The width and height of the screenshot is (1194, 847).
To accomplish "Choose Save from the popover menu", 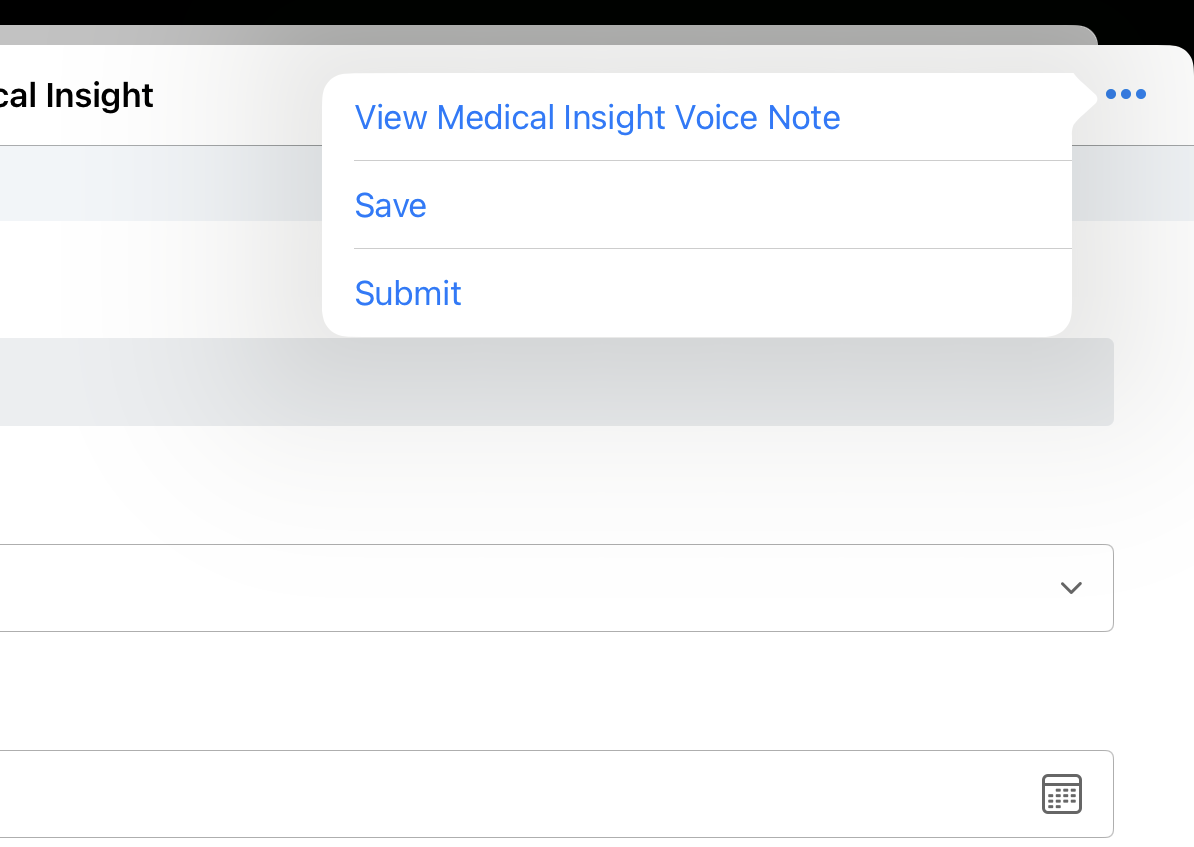I will (391, 206).
